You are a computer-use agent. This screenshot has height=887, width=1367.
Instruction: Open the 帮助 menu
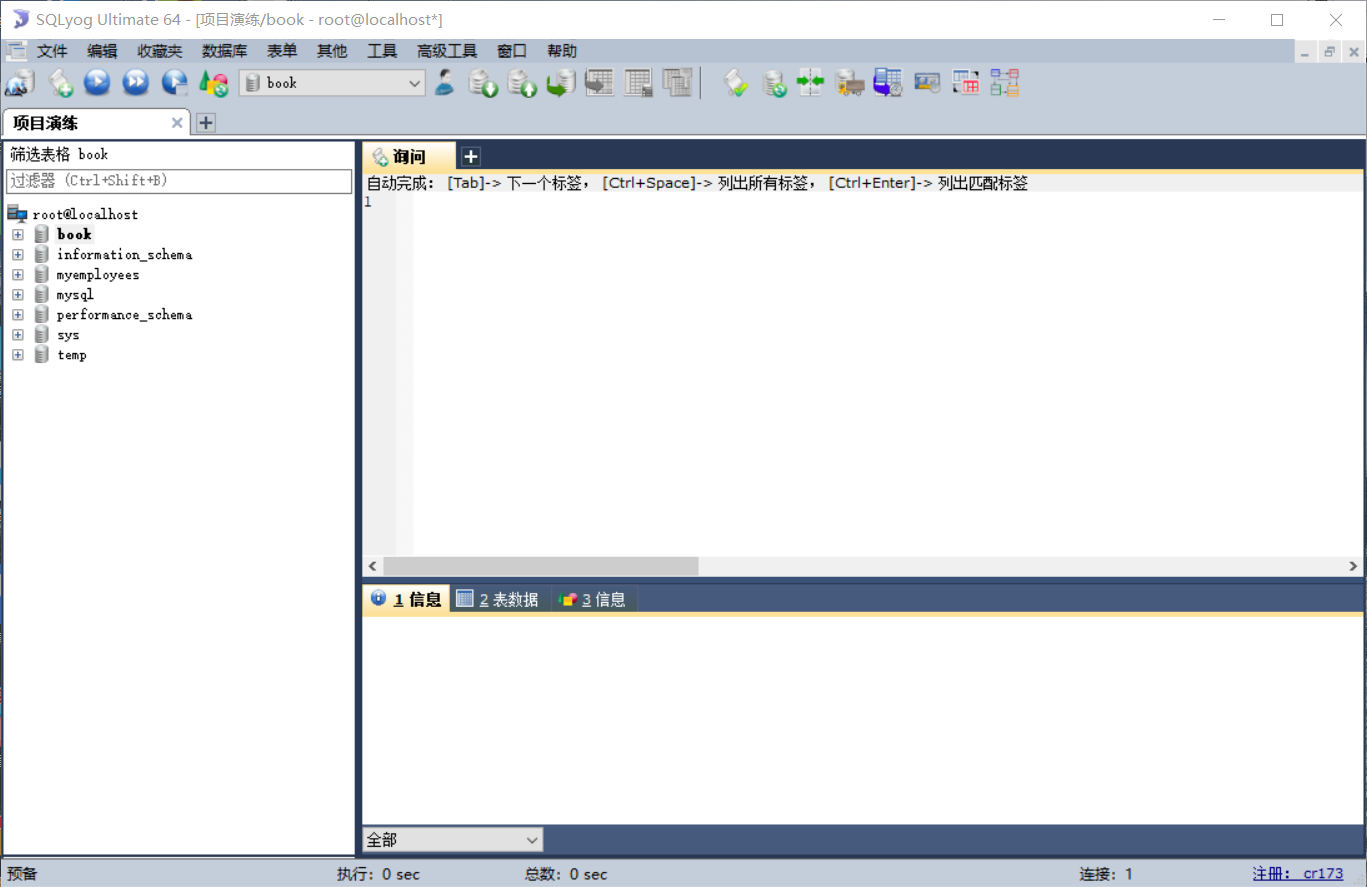pyautogui.click(x=562, y=51)
